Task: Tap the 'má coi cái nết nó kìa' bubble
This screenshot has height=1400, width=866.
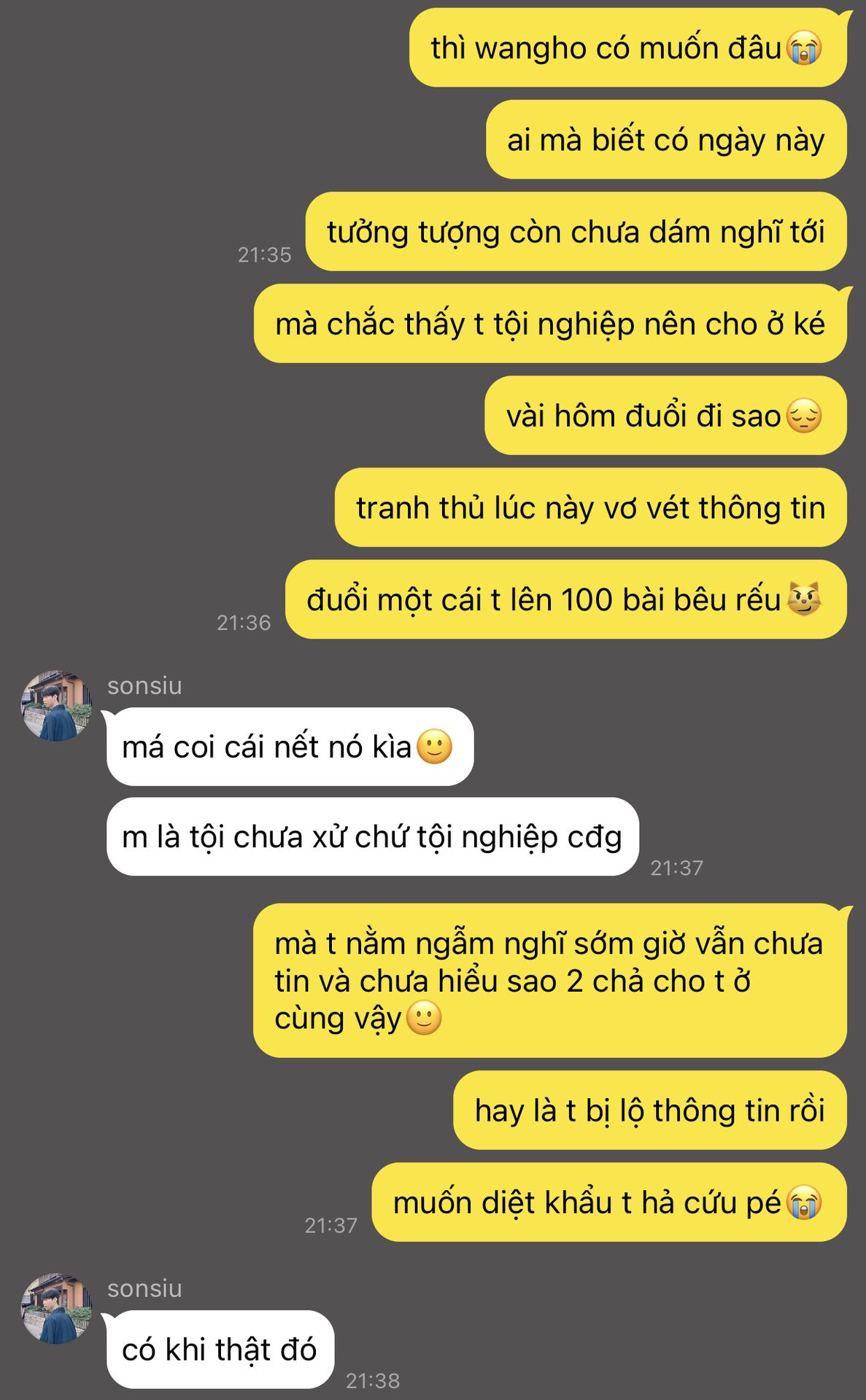Action: [x=290, y=747]
